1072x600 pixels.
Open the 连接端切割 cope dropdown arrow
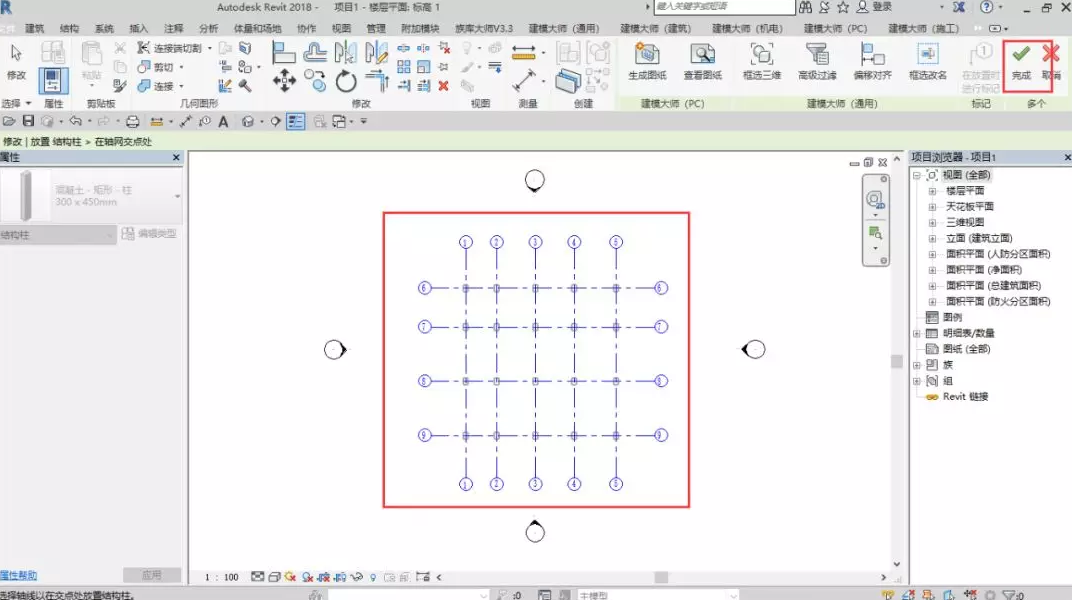(x=209, y=49)
